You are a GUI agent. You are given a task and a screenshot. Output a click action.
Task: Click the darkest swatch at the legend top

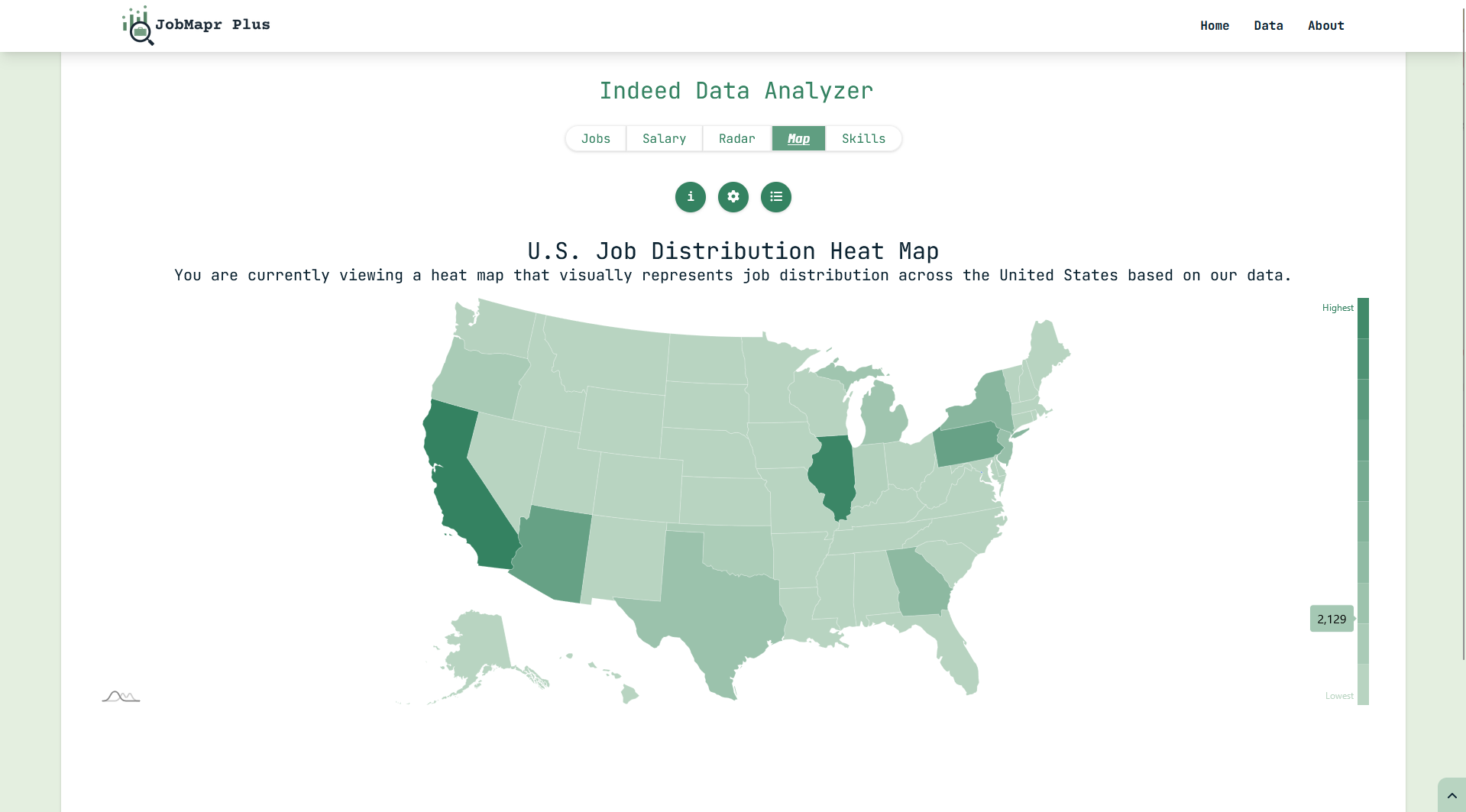tap(1363, 318)
